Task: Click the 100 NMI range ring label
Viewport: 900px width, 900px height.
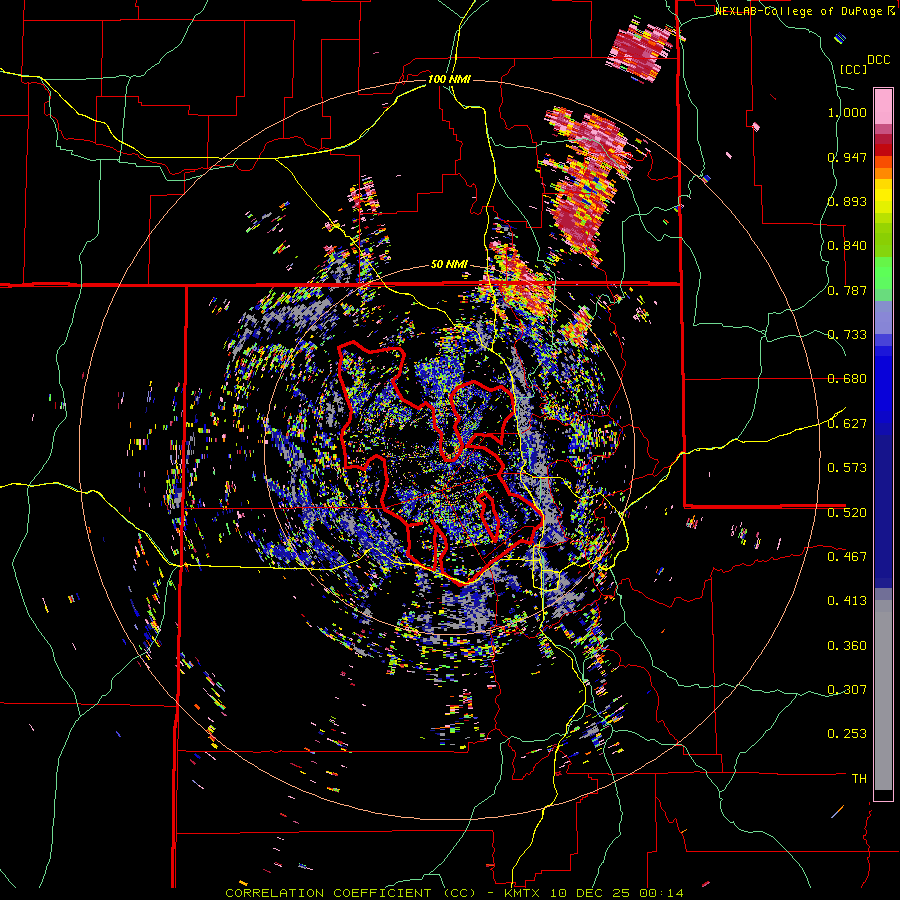Action: [449, 79]
